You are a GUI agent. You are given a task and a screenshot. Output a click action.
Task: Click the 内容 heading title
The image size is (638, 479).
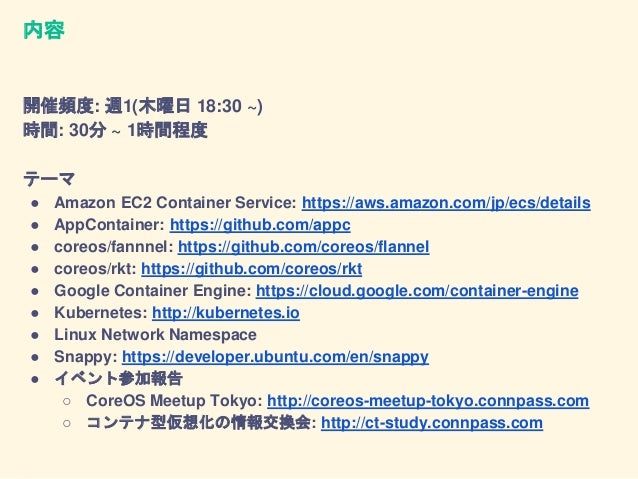(x=44, y=30)
